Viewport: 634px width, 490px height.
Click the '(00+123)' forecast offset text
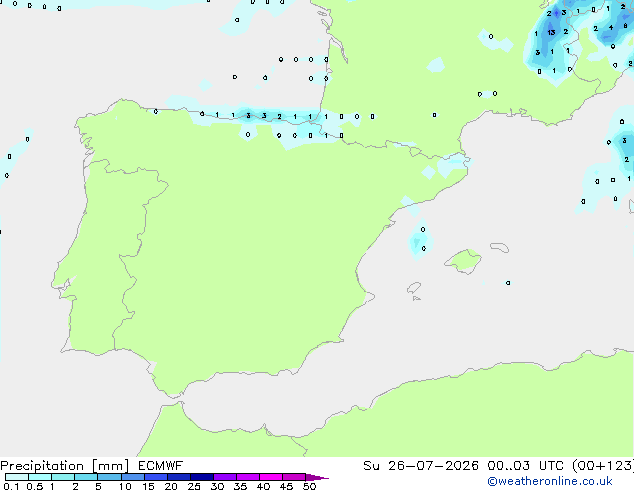coord(602,466)
